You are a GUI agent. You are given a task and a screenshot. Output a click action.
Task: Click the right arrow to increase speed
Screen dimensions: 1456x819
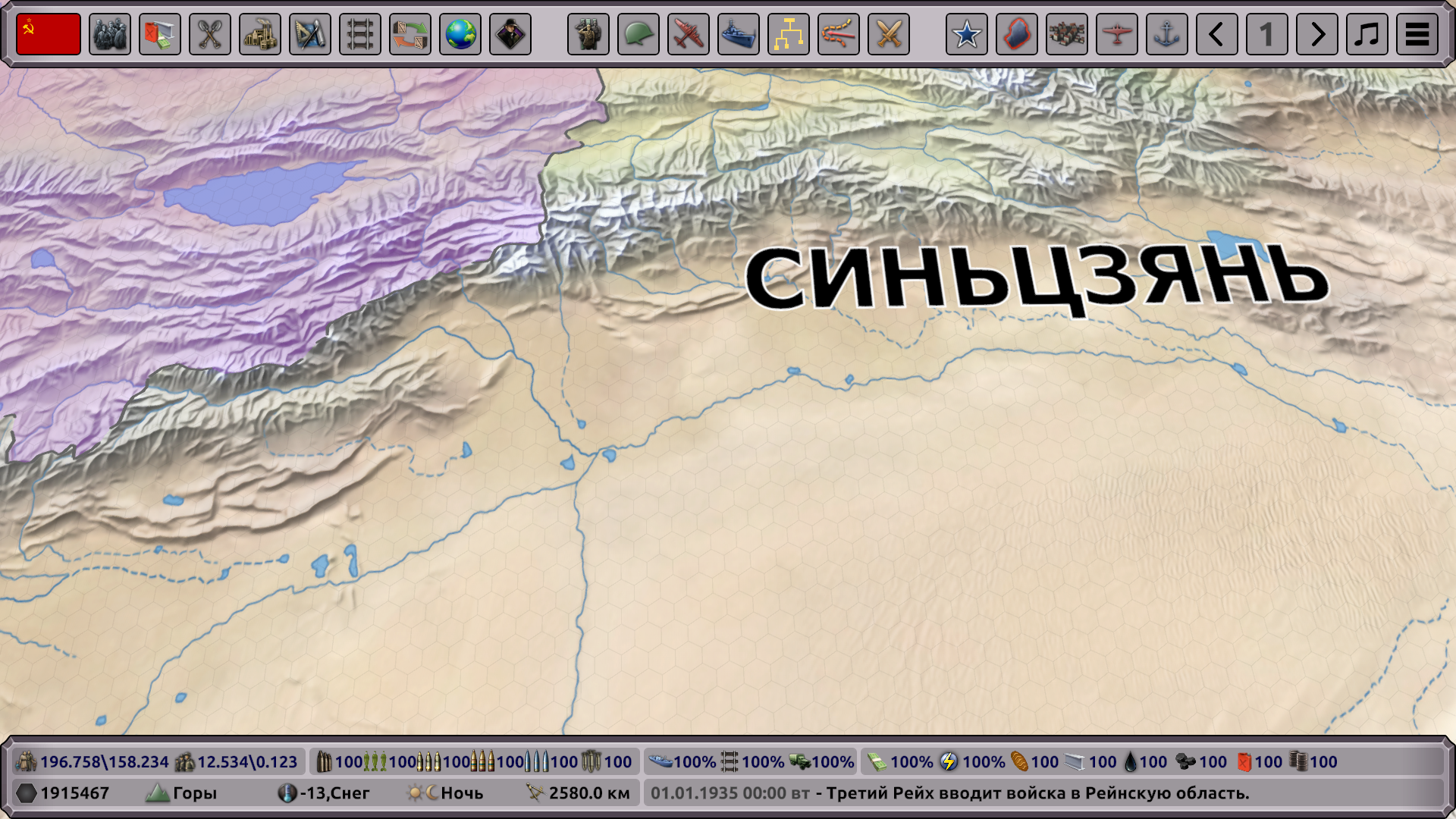1317,34
